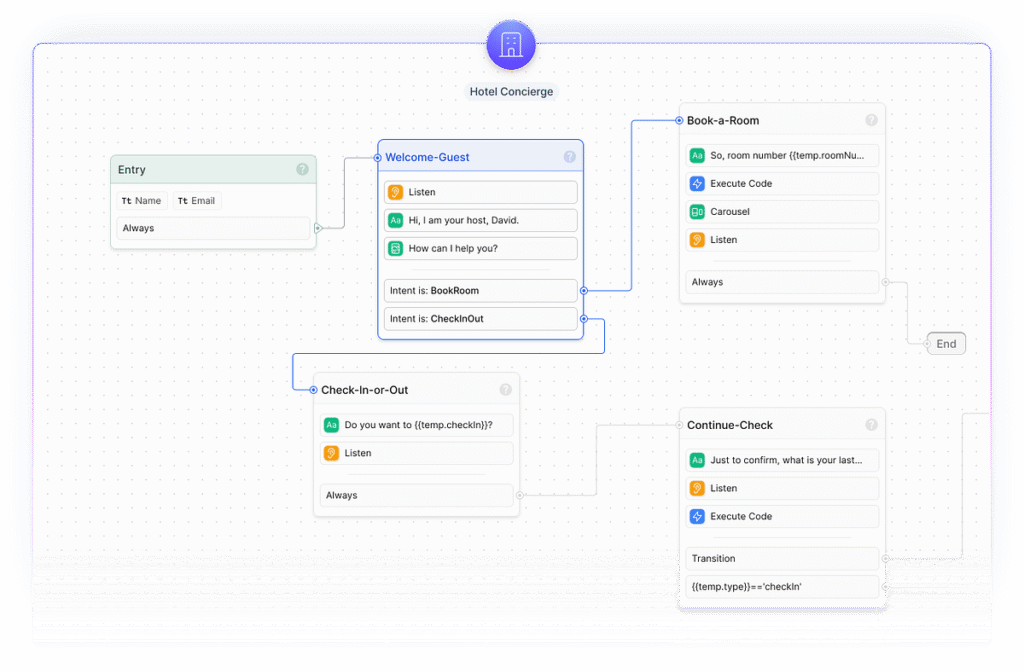Select the Intent is: BookRoom transition

480,291
